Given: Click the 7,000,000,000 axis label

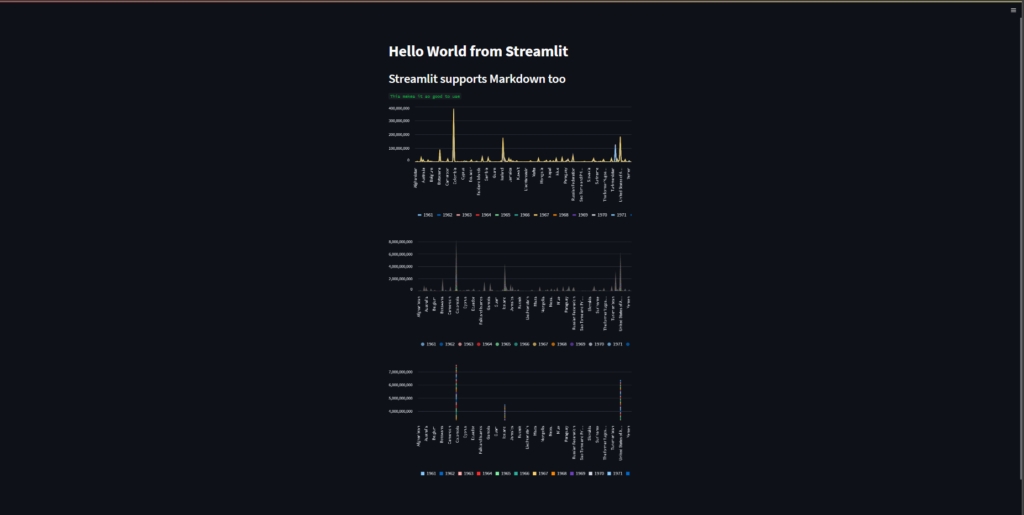Looking at the screenshot, I should coord(400,372).
